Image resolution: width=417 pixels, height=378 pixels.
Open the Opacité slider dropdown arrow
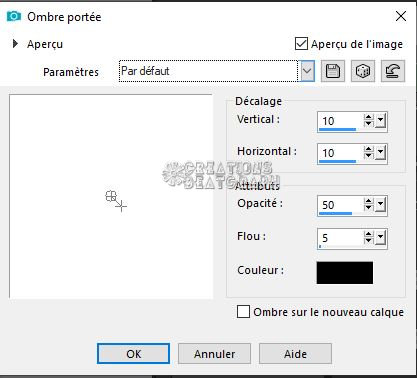[380, 205]
